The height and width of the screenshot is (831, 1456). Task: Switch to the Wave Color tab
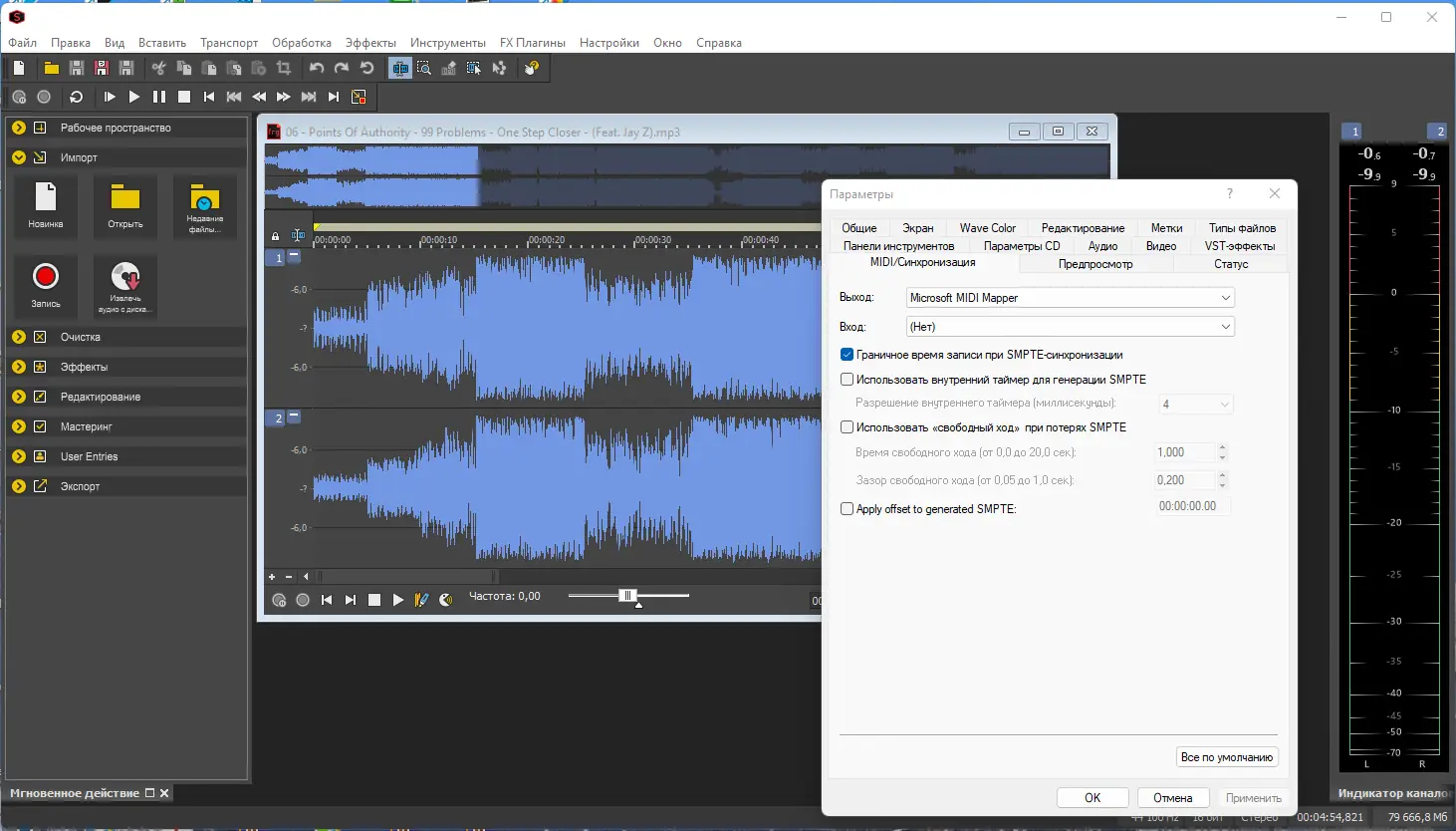pos(987,228)
